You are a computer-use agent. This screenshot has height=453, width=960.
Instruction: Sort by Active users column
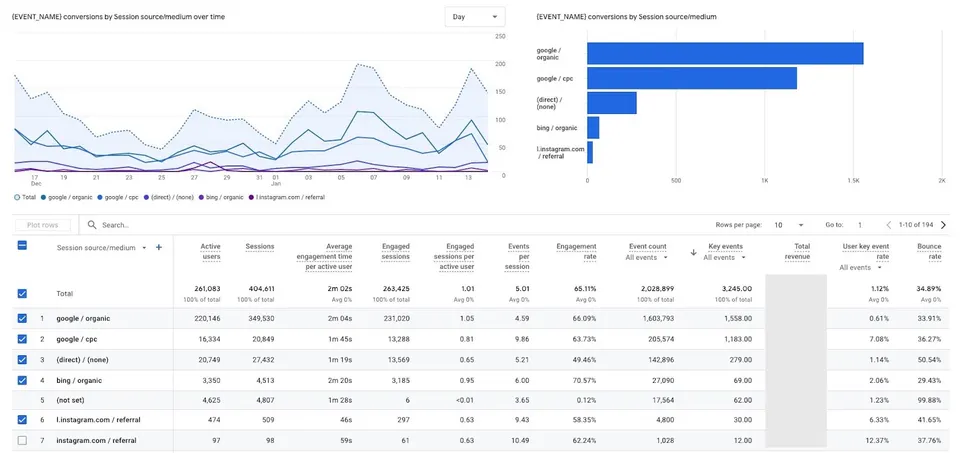pyautogui.click(x=210, y=252)
